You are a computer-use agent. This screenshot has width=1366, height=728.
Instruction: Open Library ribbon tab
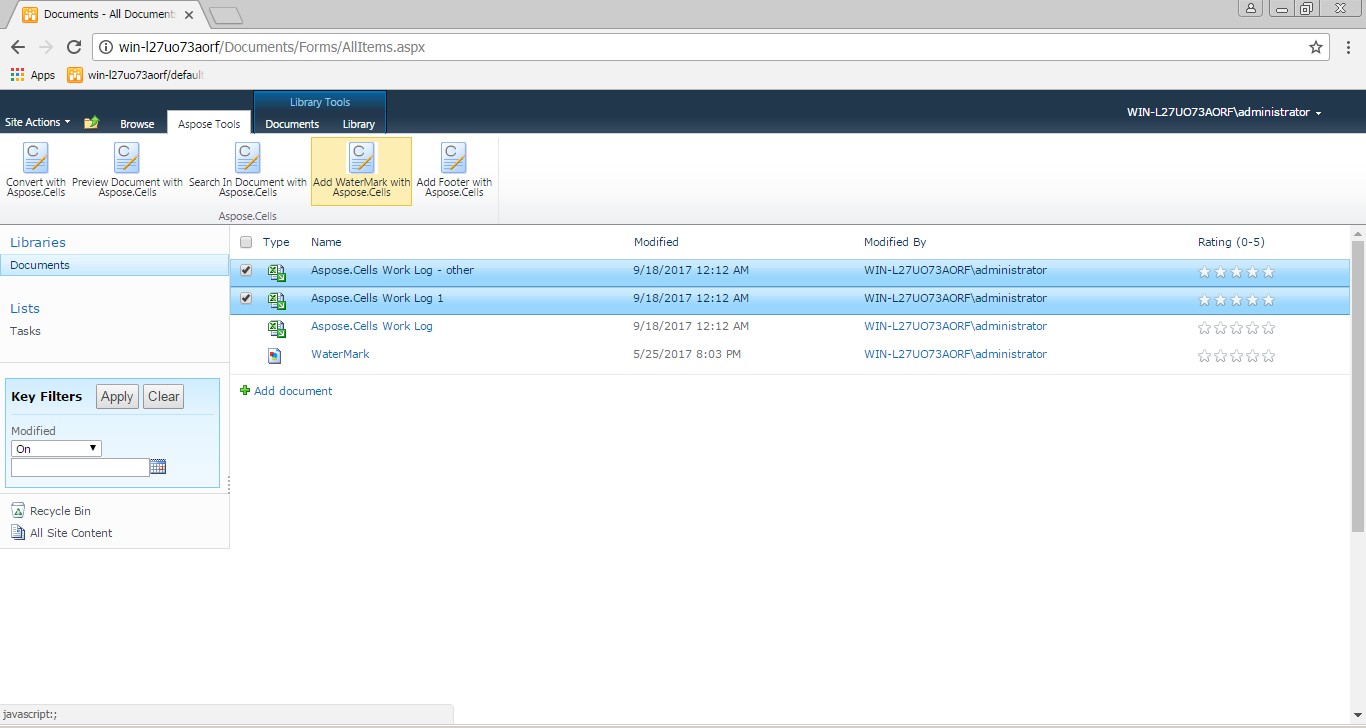point(358,124)
